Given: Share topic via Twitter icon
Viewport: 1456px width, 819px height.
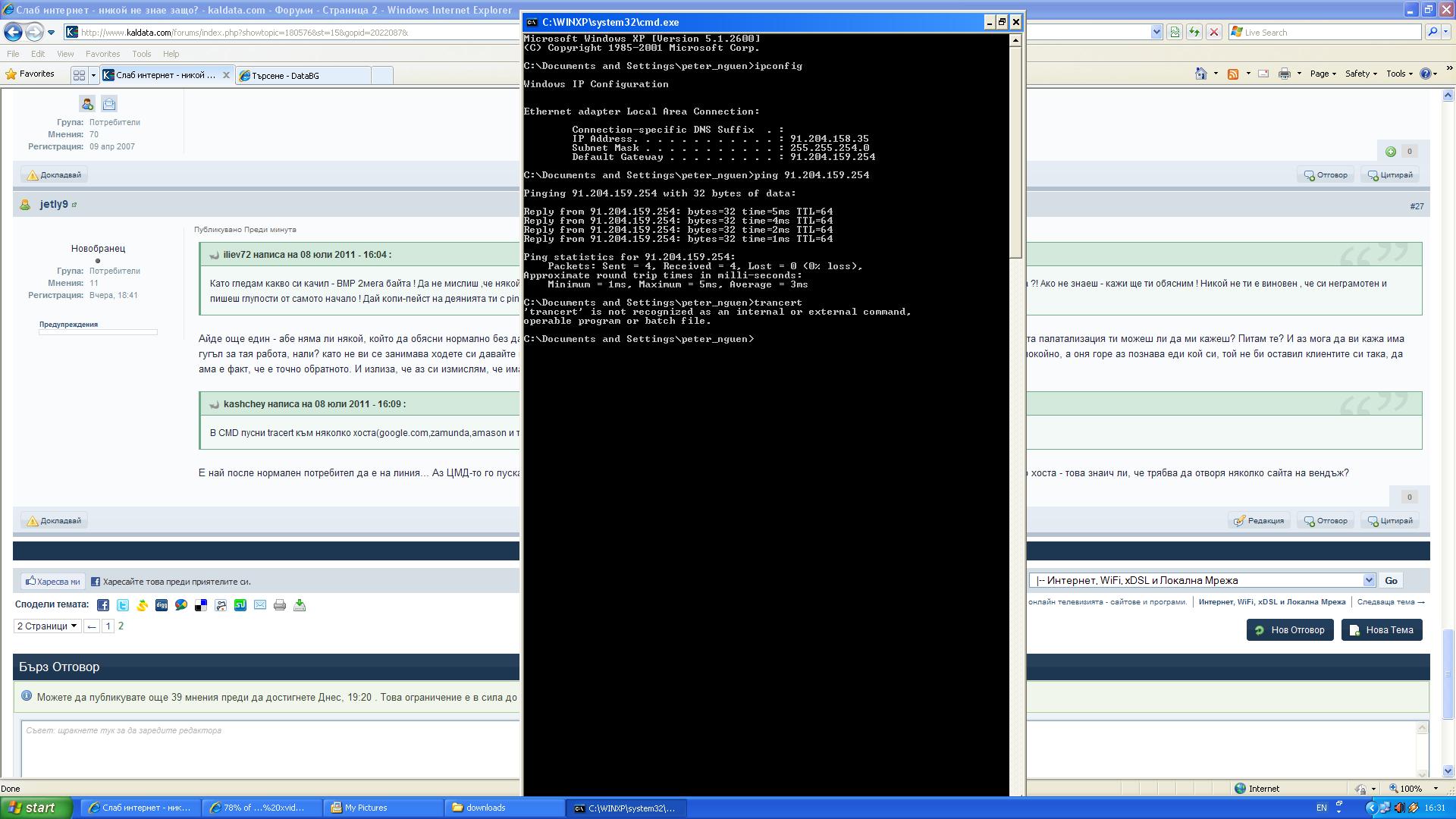Looking at the screenshot, I should (x=123, y=605).
